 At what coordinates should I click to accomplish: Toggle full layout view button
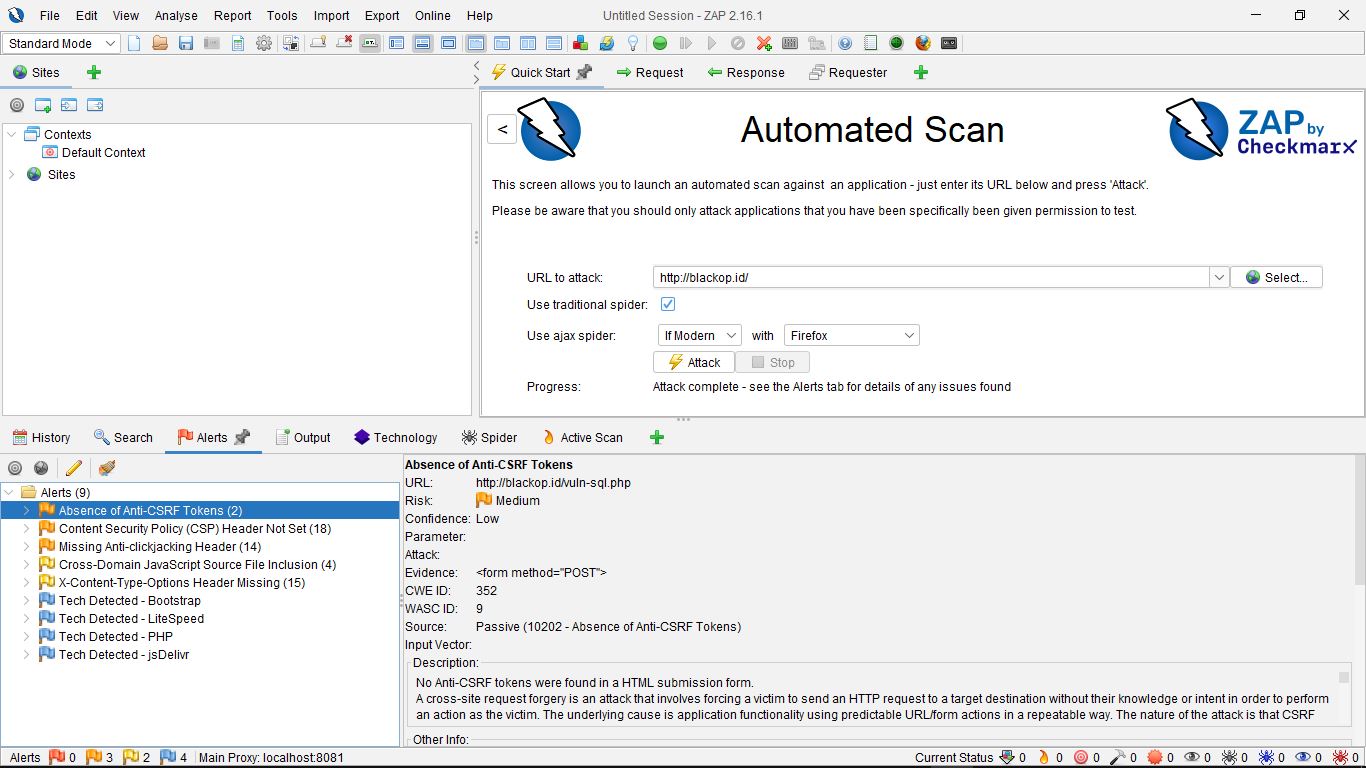click(449, 43)
